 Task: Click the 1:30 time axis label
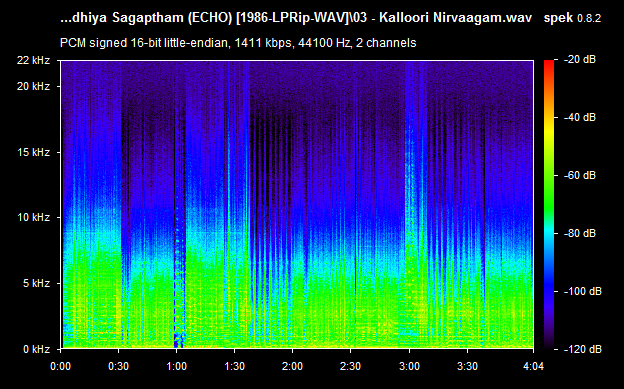234,366
